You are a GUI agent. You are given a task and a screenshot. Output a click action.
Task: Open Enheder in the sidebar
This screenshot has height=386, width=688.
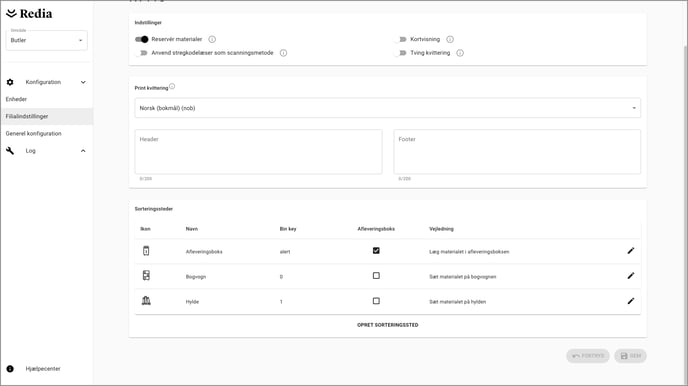pyautogui.click(x=16, y=99)
